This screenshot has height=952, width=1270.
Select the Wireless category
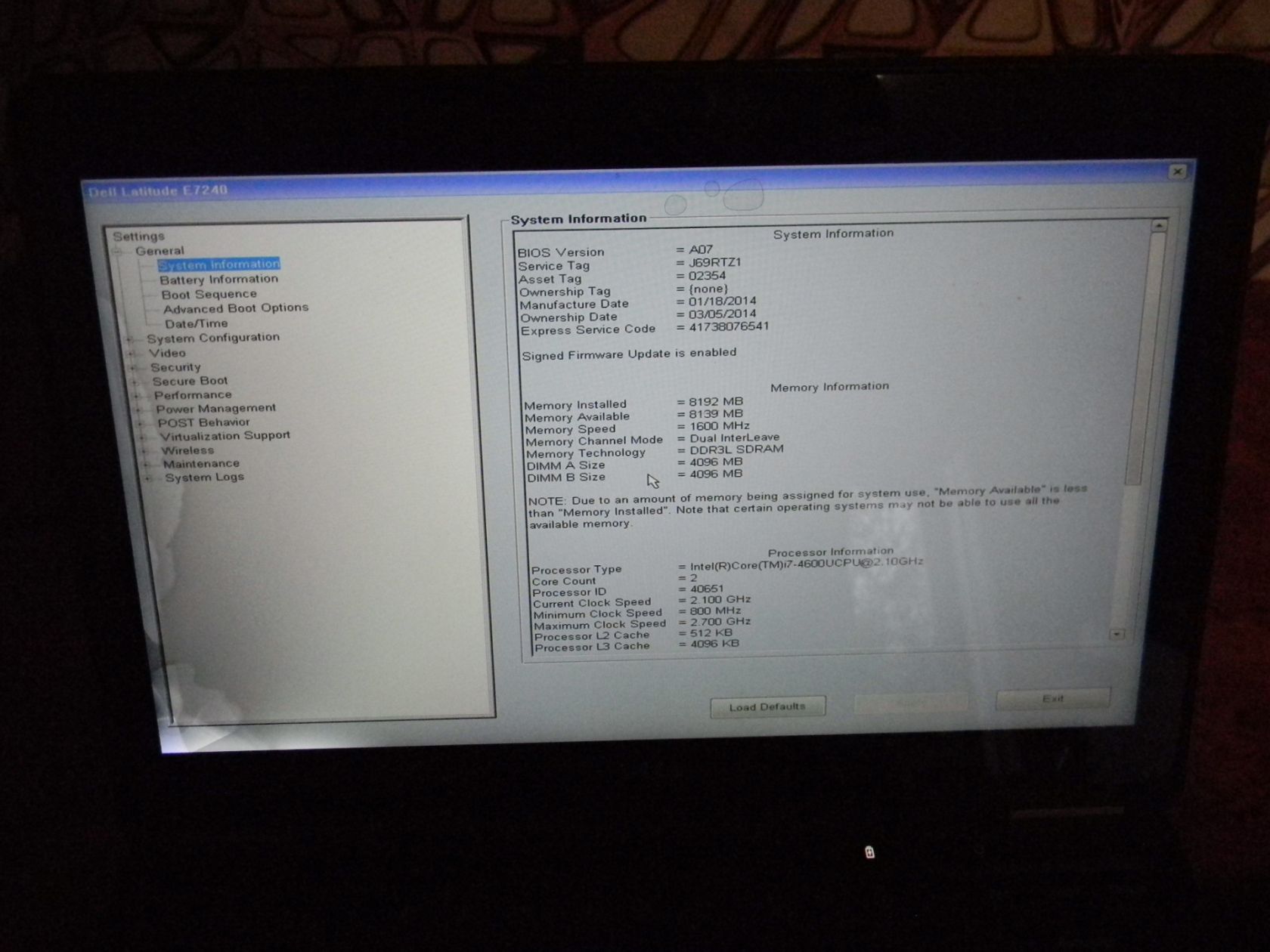click(x=187, y=450)
